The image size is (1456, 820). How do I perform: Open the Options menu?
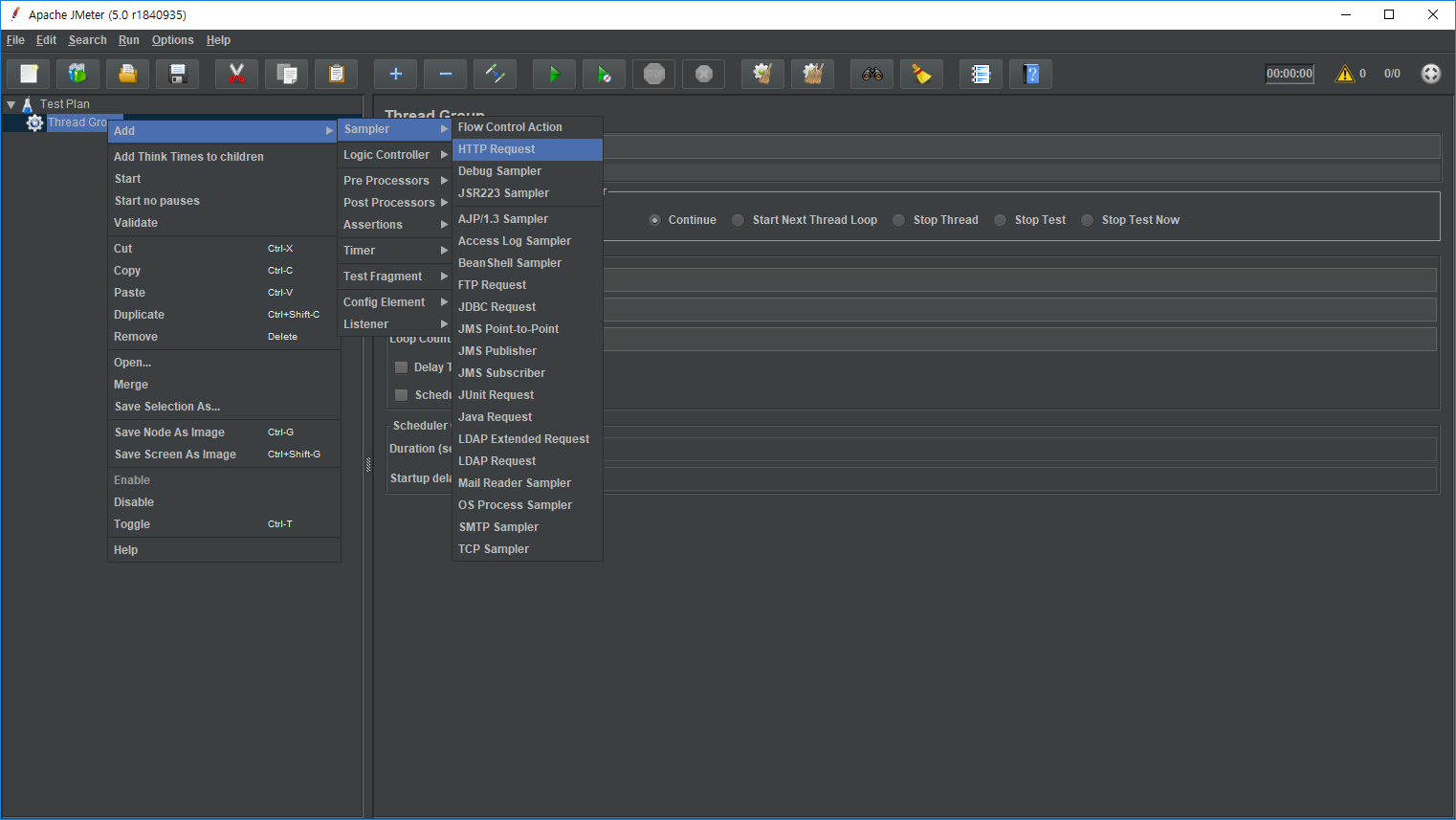(x=172, y=40)
